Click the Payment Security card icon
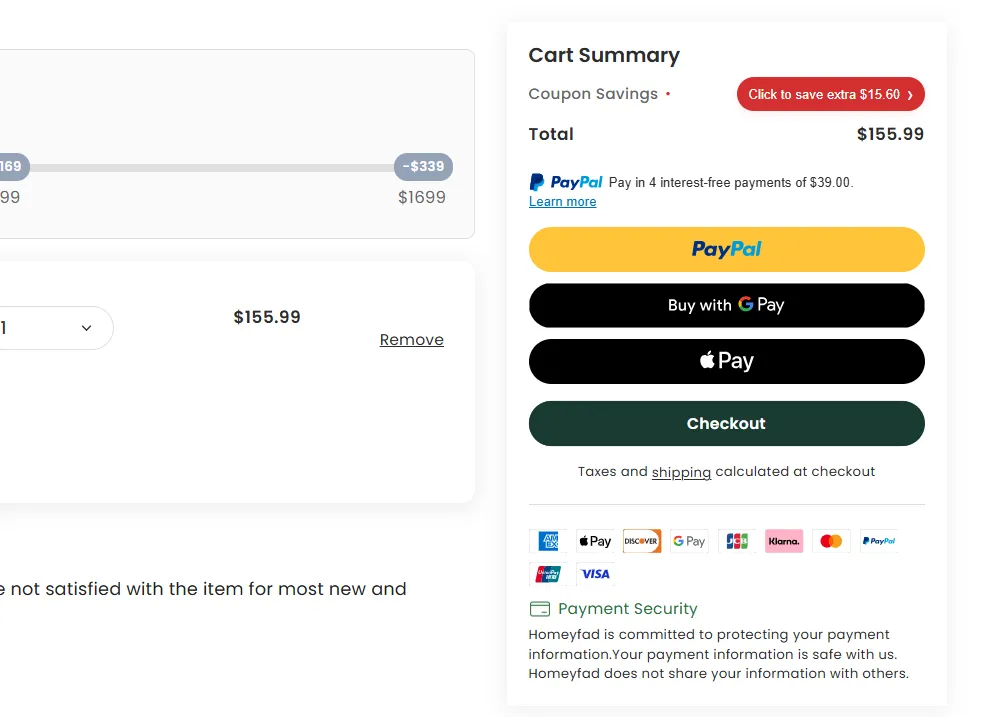The width and height of the screenshot is (1005, 717). 540,608
